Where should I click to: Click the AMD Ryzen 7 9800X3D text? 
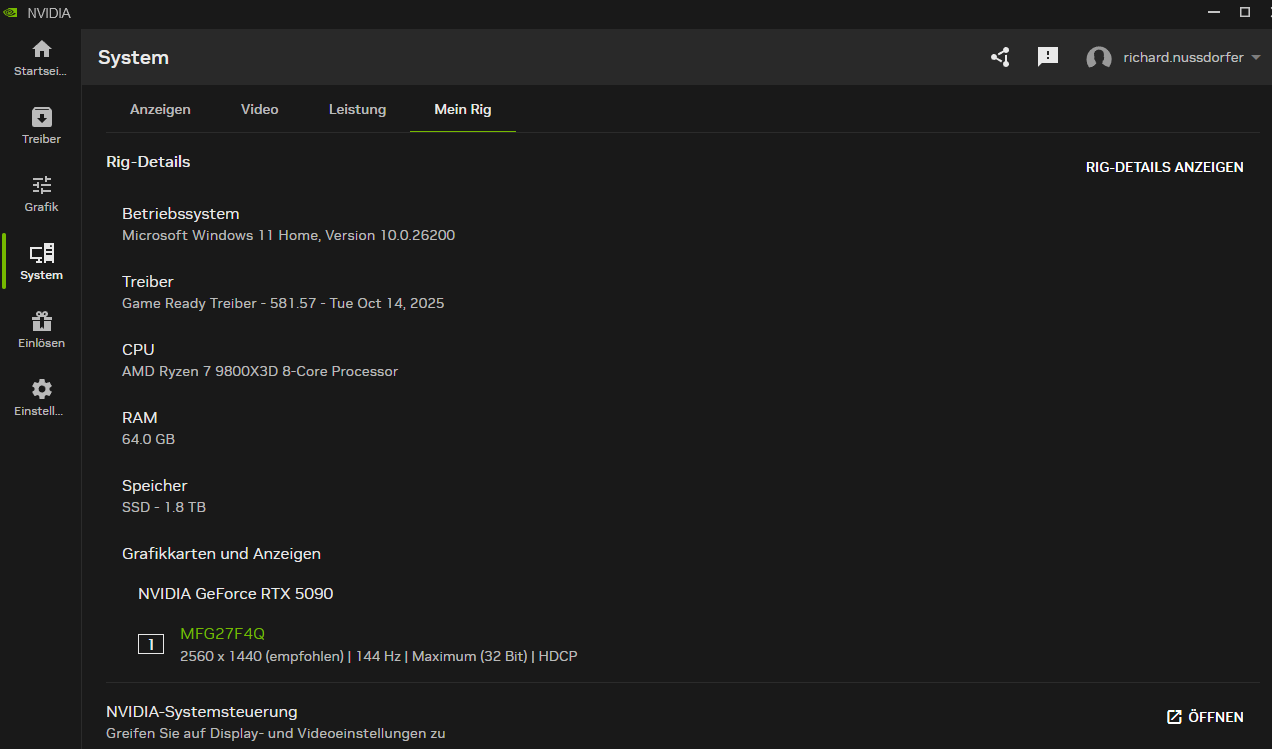point(260,371)
